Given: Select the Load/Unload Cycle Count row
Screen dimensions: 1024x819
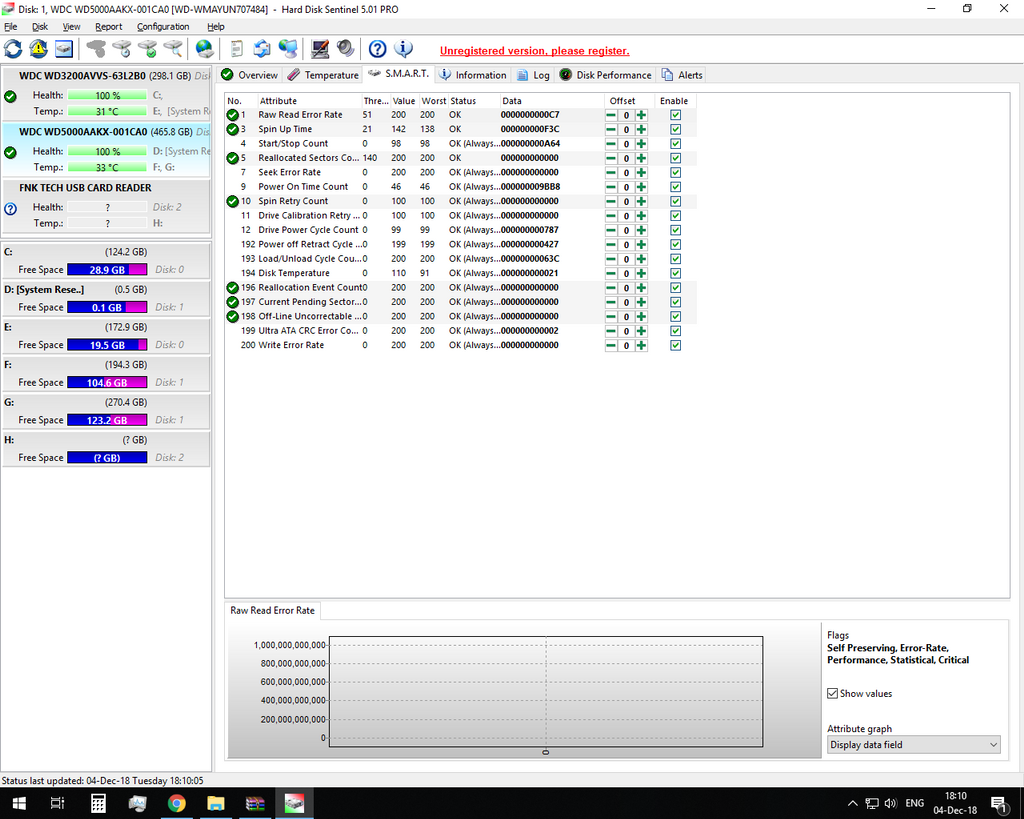Looking at the screenshot, I should tap(461, 259).
